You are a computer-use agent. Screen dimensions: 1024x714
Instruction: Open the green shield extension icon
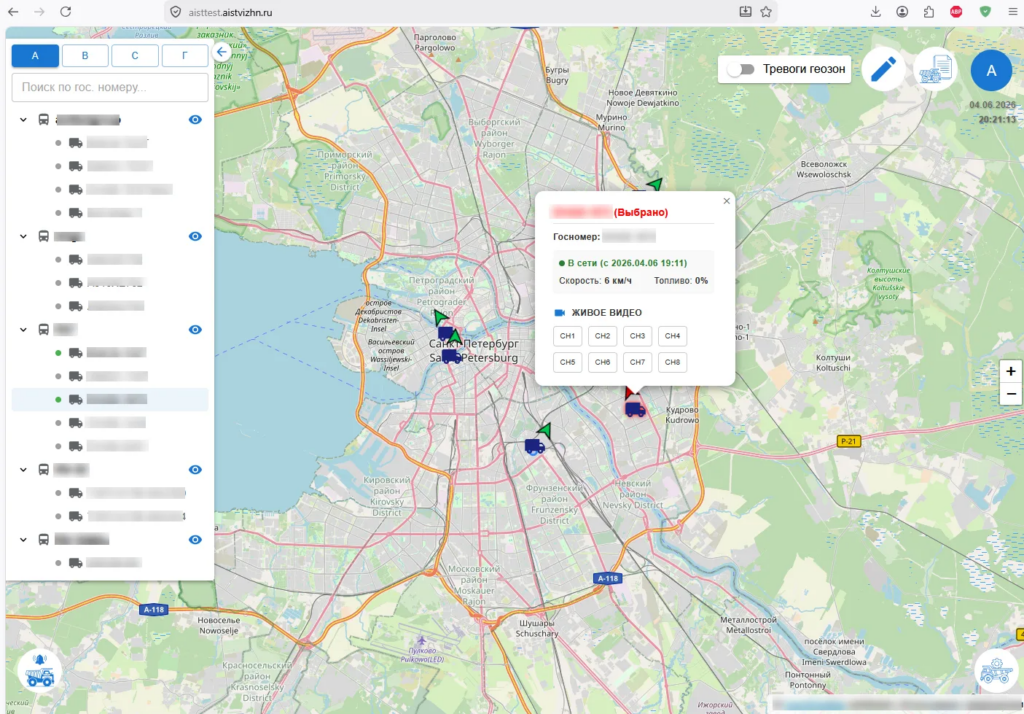point(985,12)
